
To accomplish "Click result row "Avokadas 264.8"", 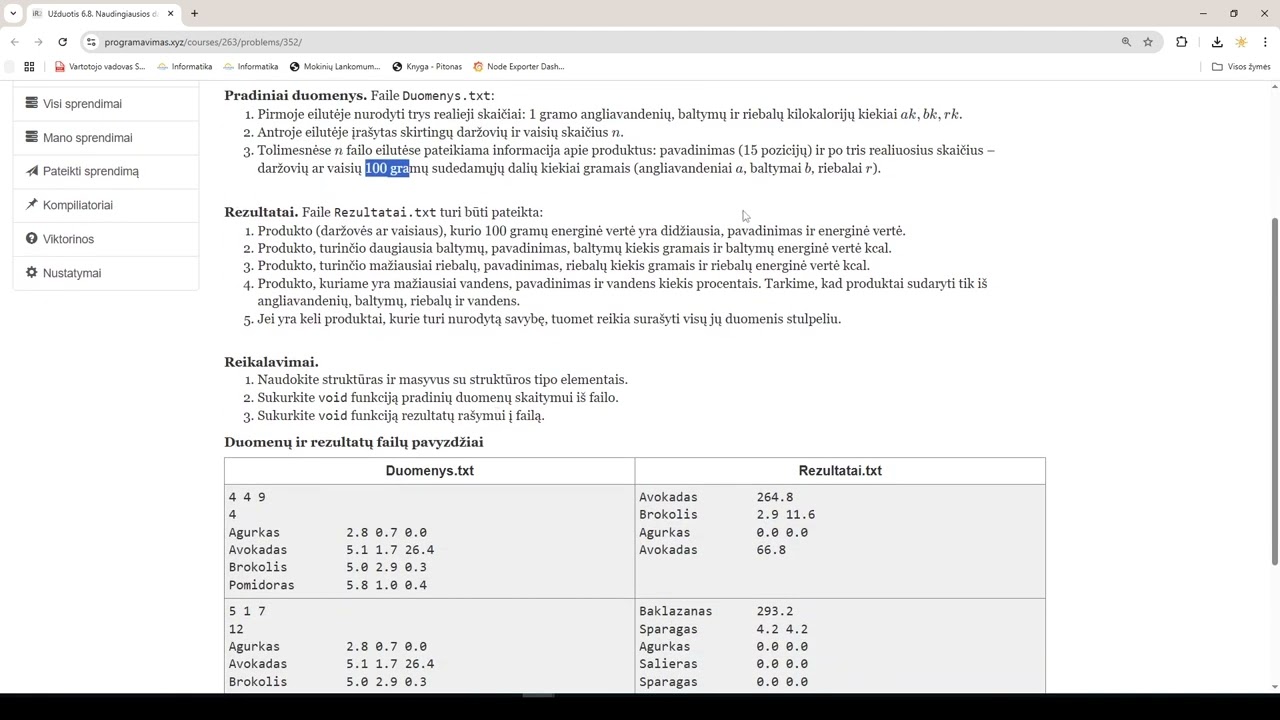I will point(716,497).
